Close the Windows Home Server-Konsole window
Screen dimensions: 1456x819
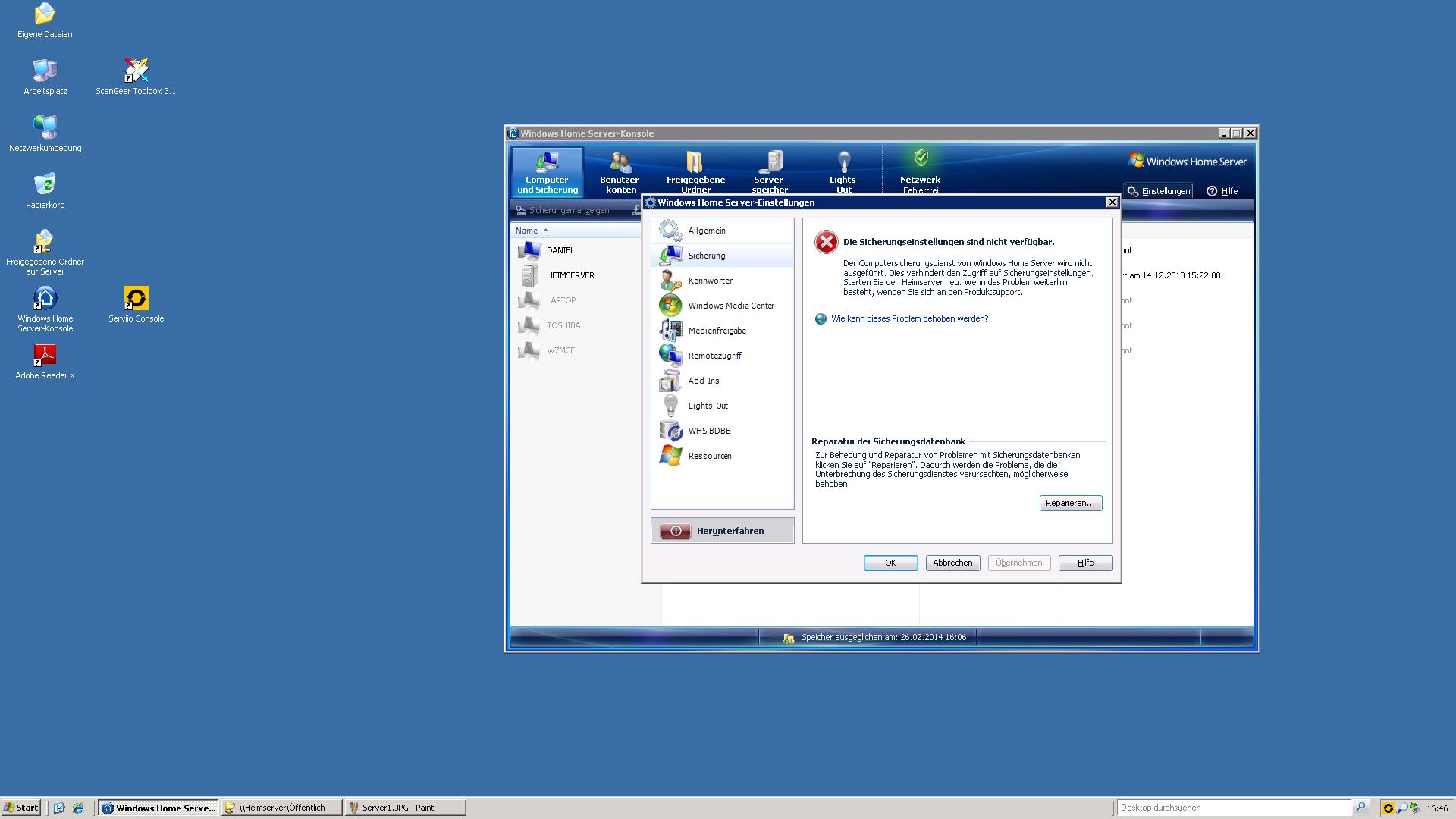[x=1250, y=133]
